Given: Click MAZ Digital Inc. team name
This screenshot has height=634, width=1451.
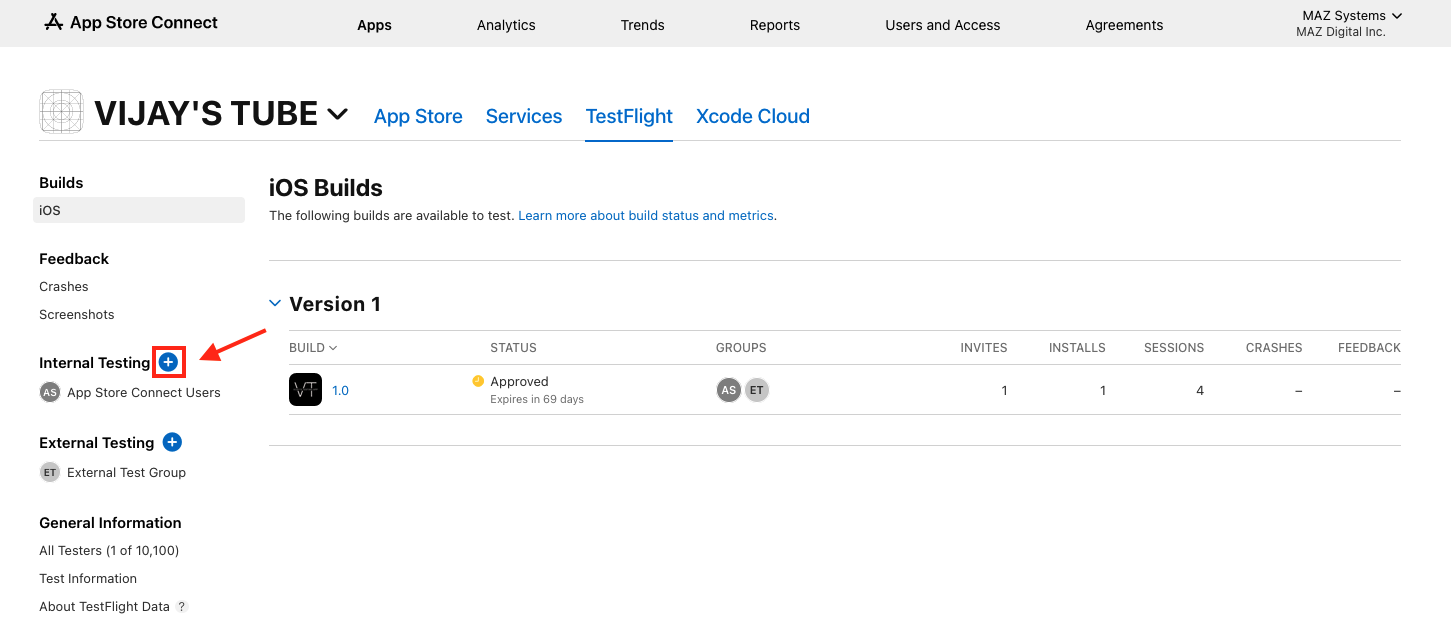Looking at the screenshot, I should click(1341, 32).
